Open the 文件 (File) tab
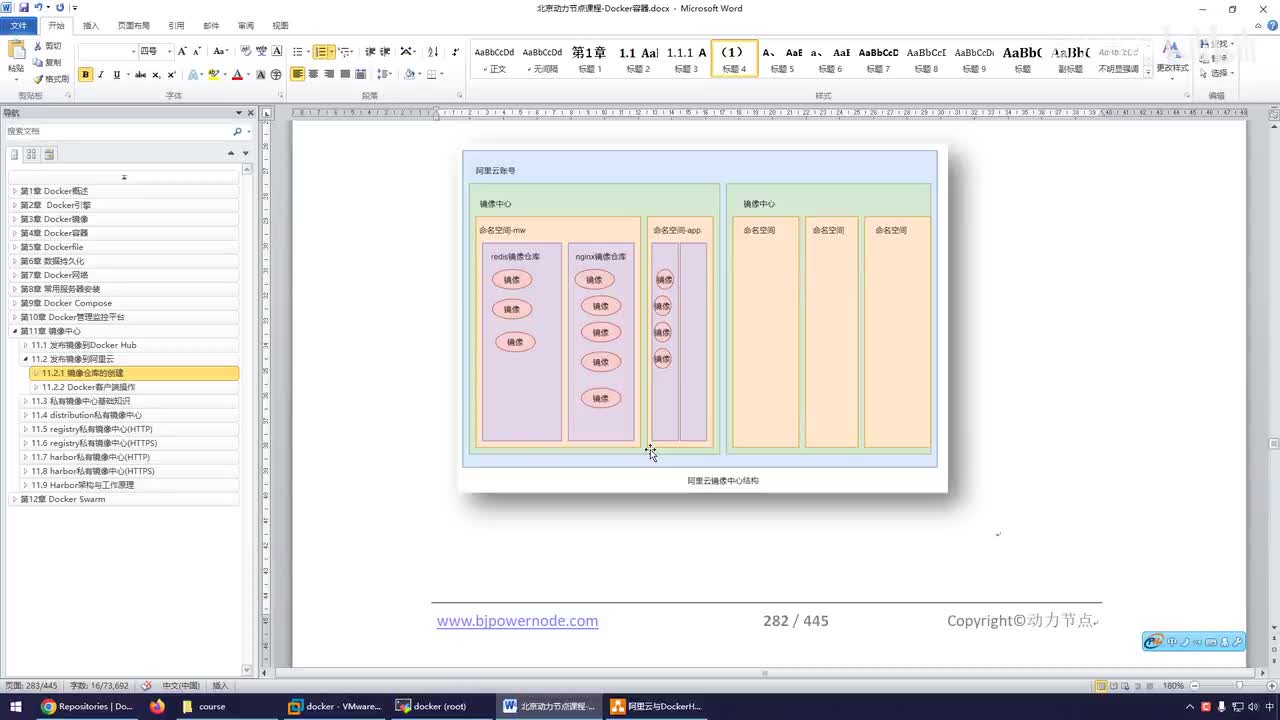This screenshot has height=720, width=1280. pos(19,25)
